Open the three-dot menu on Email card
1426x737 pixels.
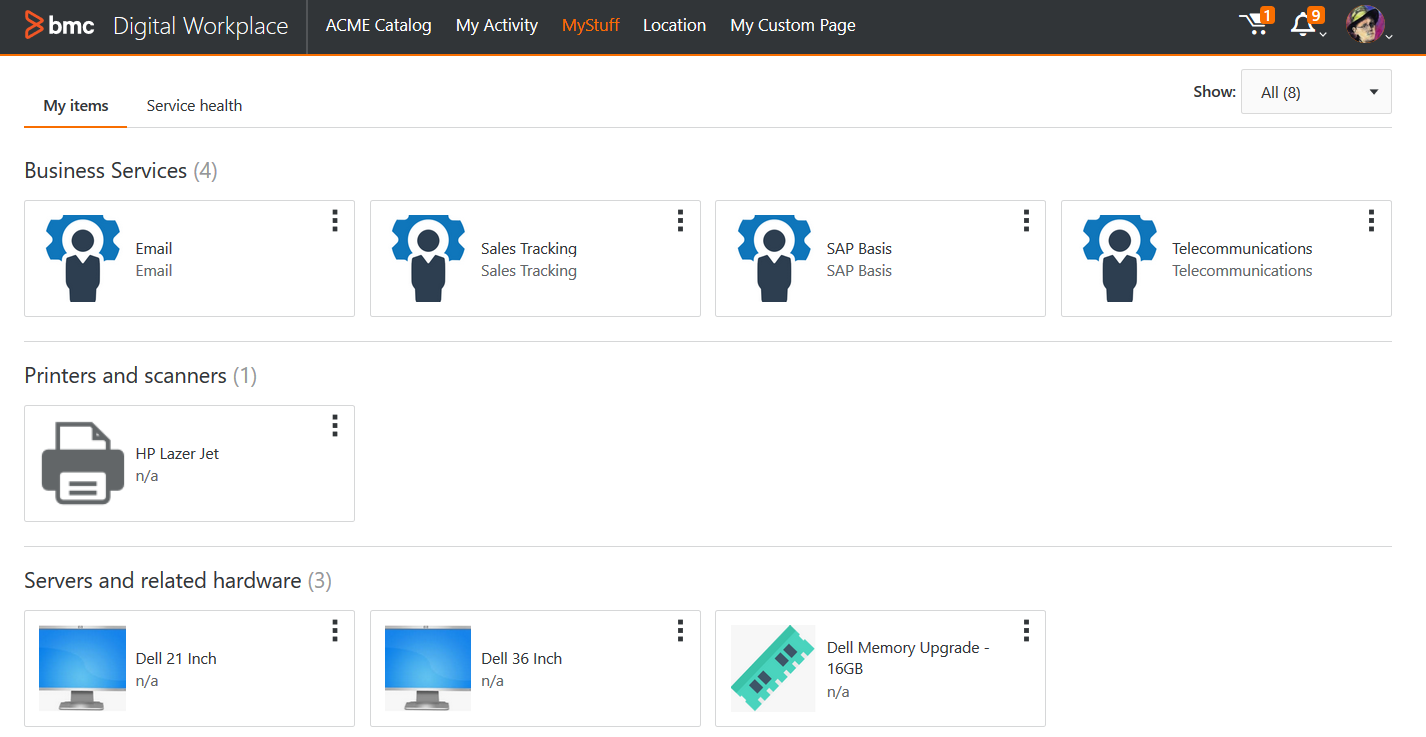click(x=335, y=221)
